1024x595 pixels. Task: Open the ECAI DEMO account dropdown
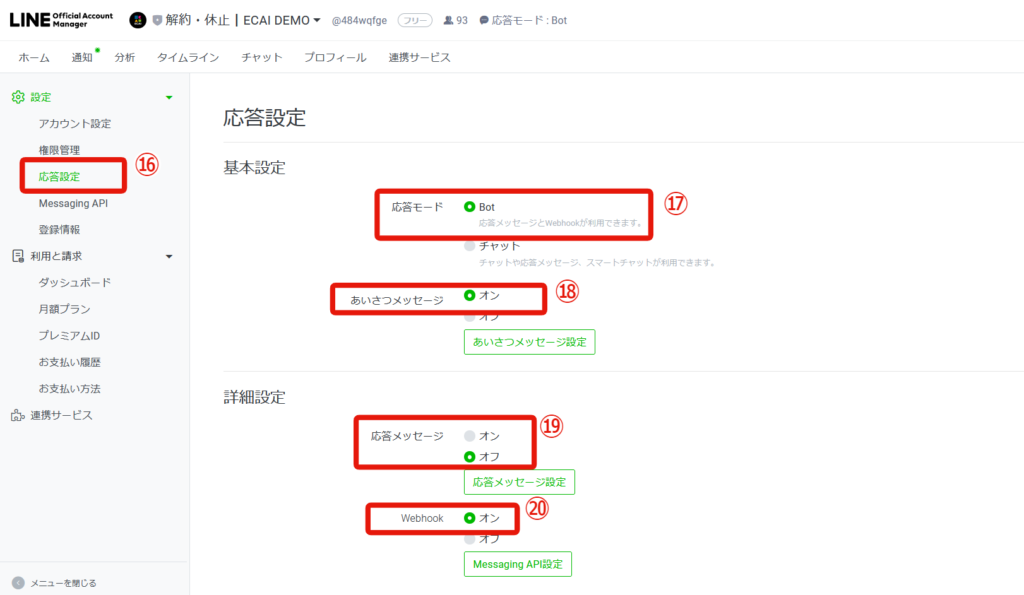click(317, 20)
